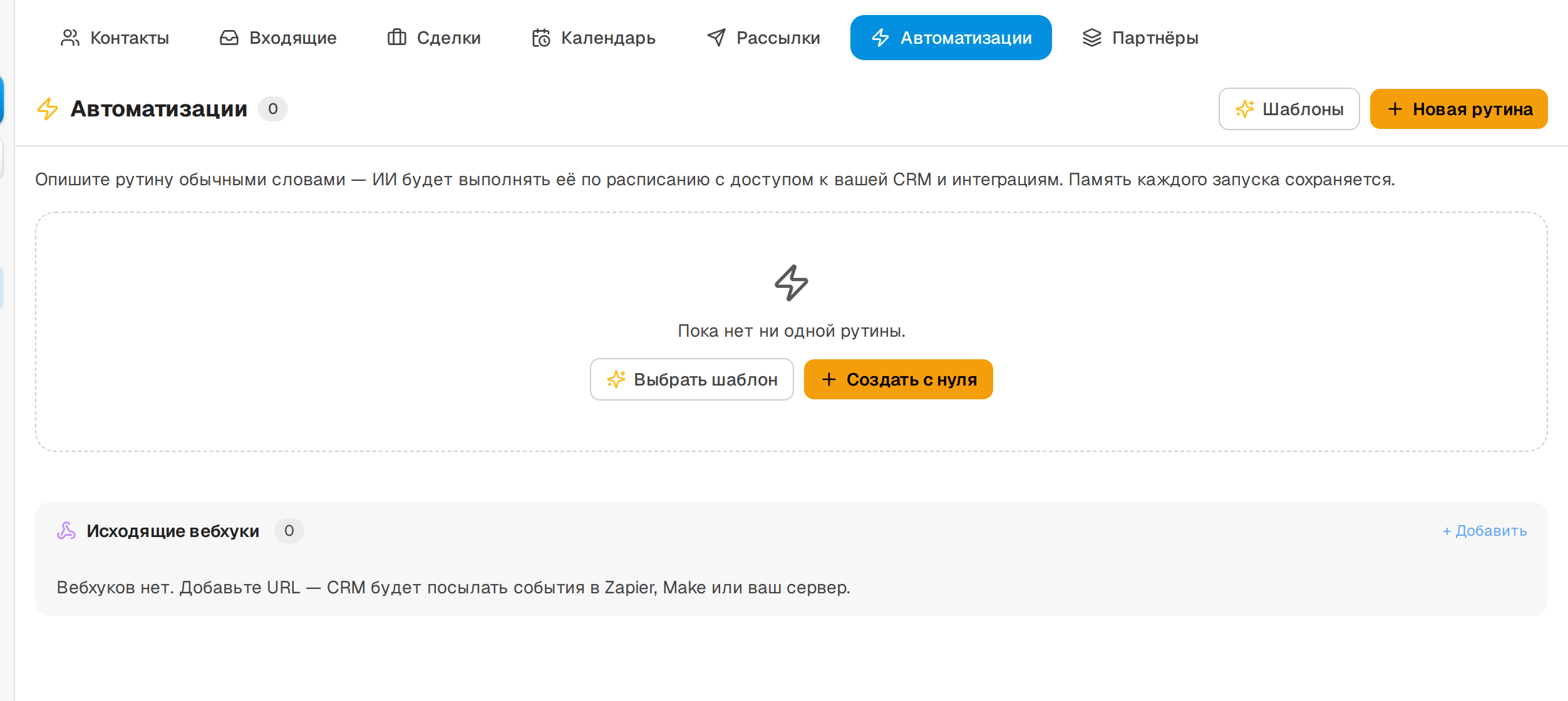Click the Новая рутина button

[x=1459, y=109]
